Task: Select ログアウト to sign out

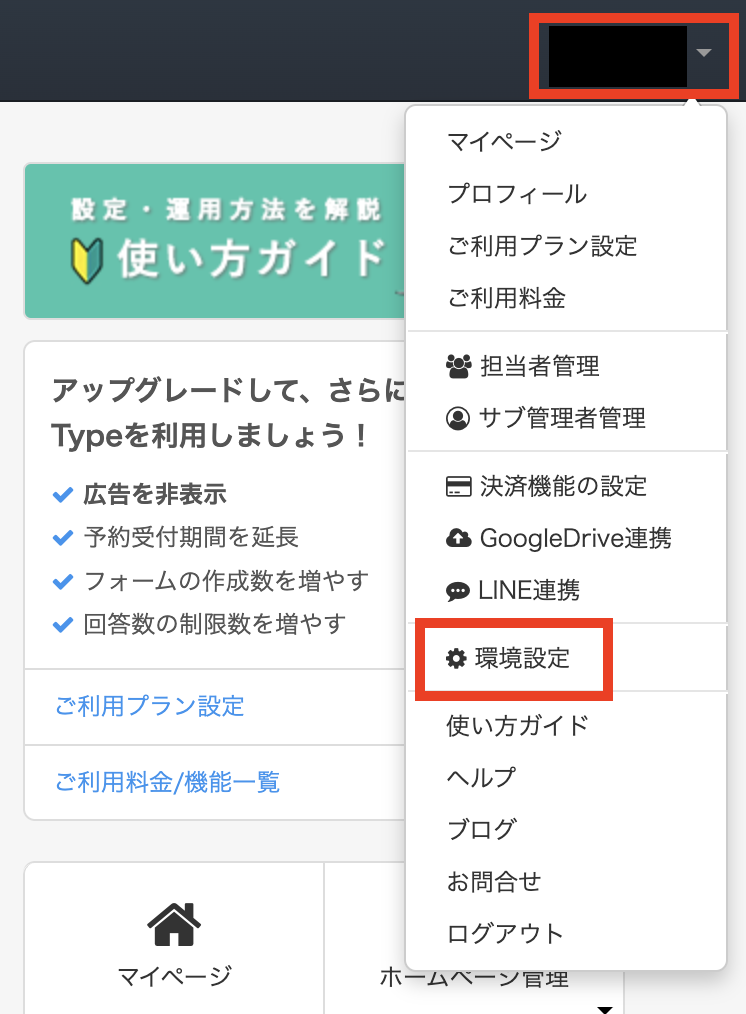Action: pos(505,934)
